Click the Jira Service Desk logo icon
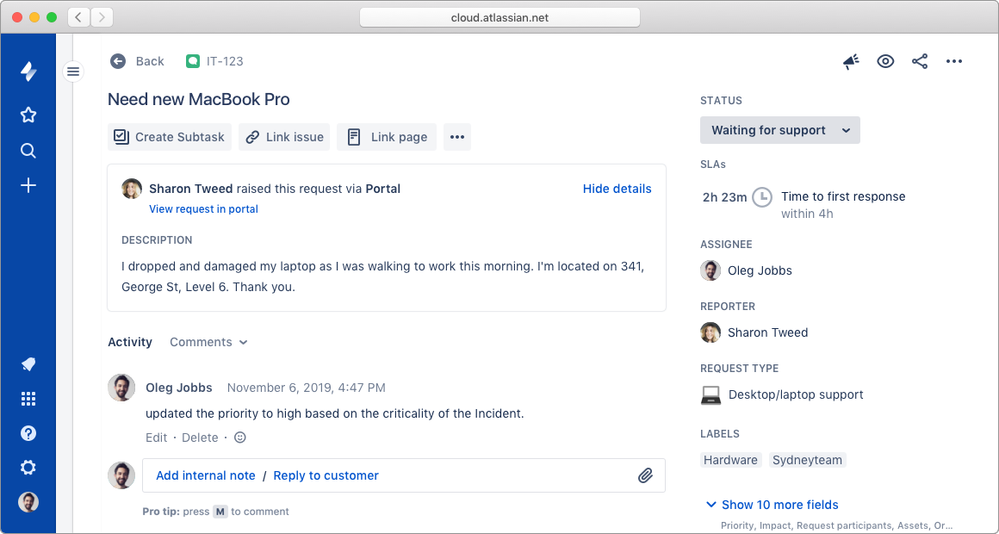The image size is (999, 534). (x=28, y=71)
